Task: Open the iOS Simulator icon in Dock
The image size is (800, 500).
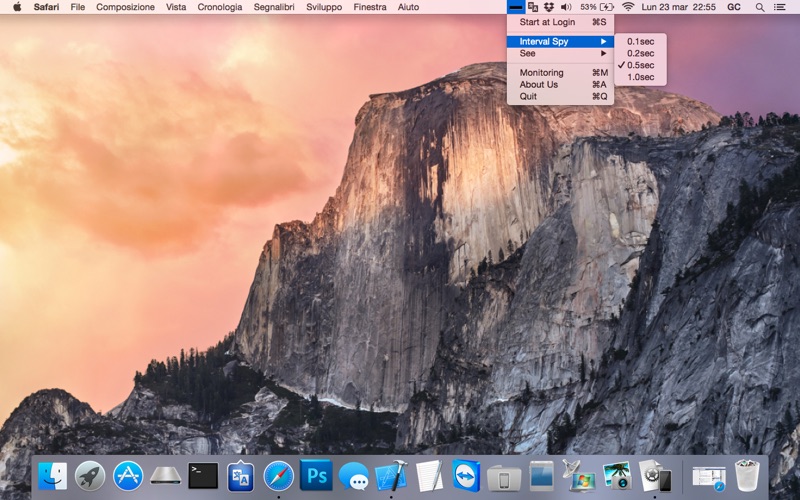Action: tap(542, 476)
